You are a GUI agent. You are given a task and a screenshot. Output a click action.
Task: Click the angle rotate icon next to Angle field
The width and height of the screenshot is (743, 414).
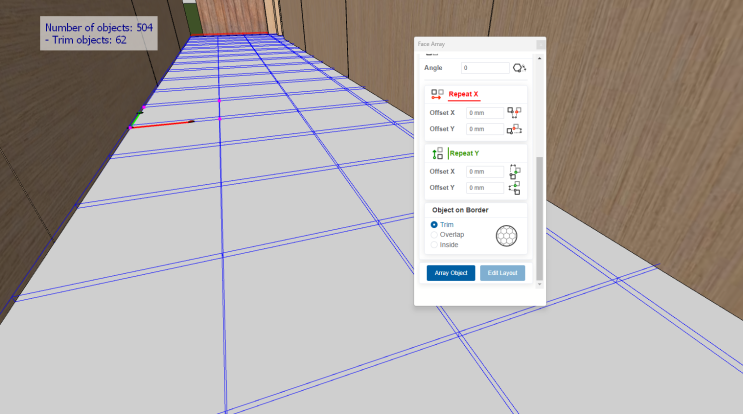pyautogui.click(x=518, y=68)
